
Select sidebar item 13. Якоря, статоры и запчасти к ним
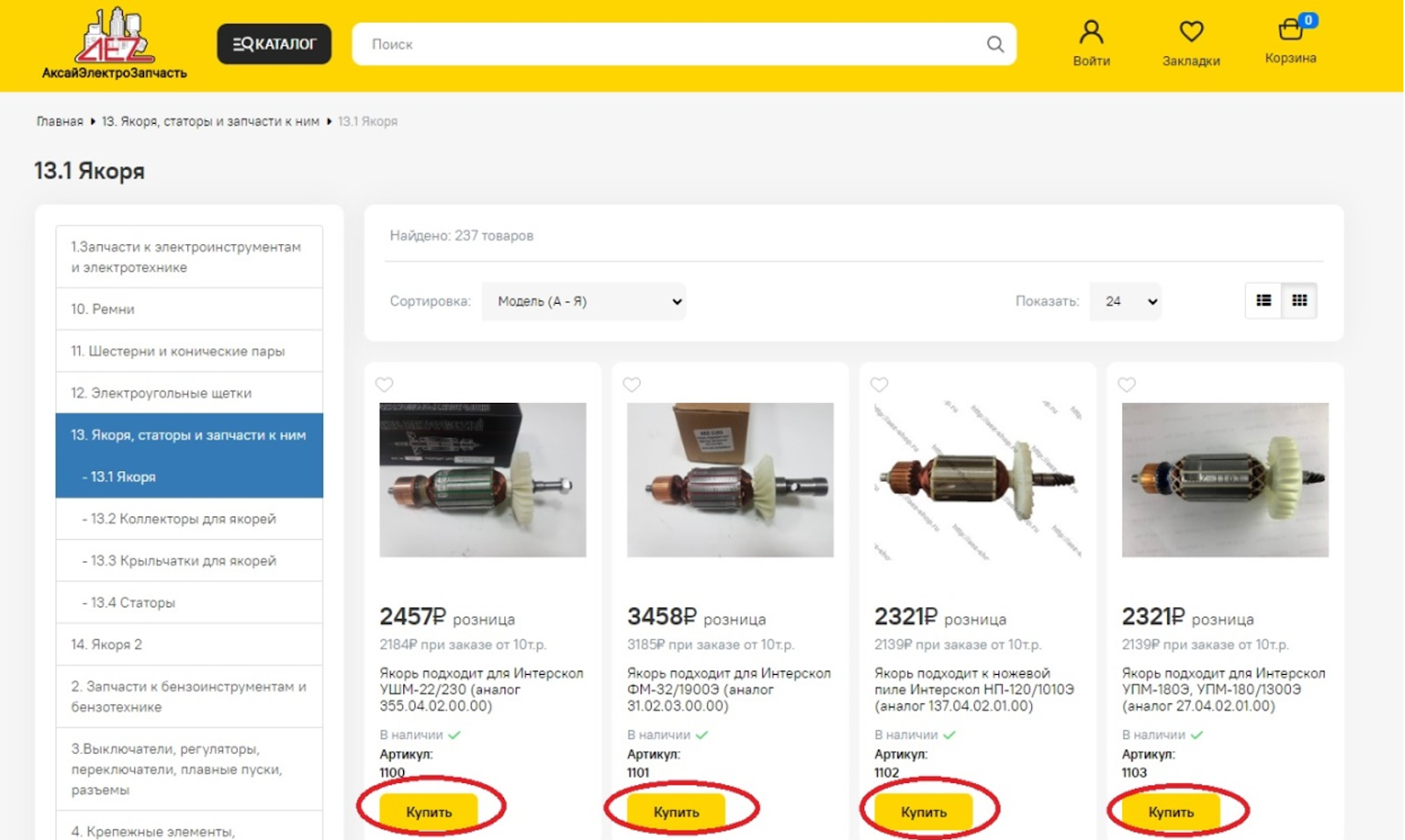[x=190, y=434]
